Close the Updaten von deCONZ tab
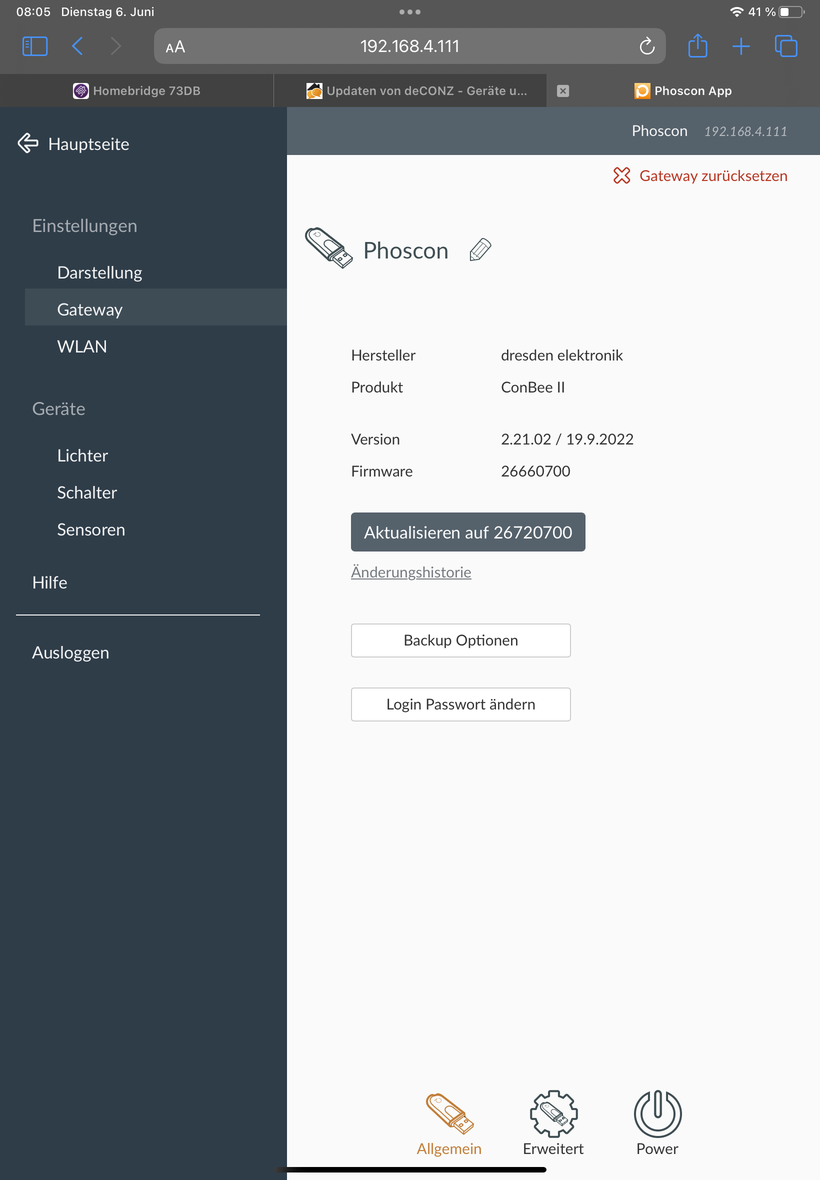The image size is (820, 1180). (x=563, y=91)
